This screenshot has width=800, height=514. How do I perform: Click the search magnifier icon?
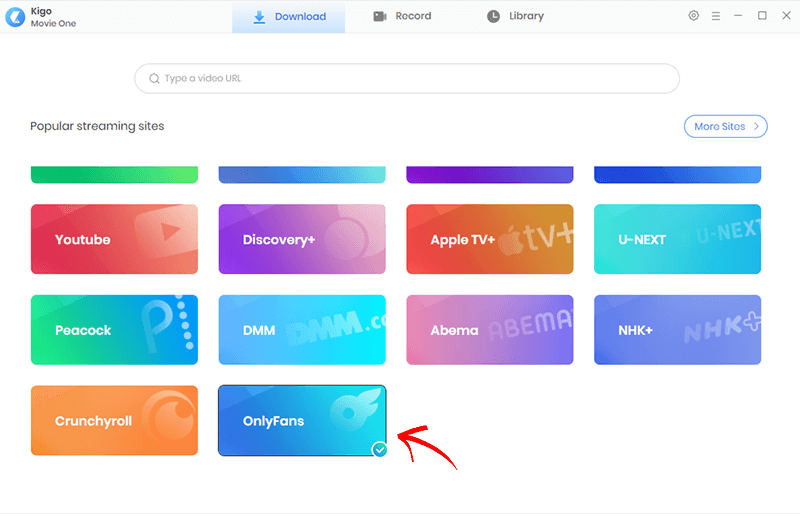tap(154, 78)
